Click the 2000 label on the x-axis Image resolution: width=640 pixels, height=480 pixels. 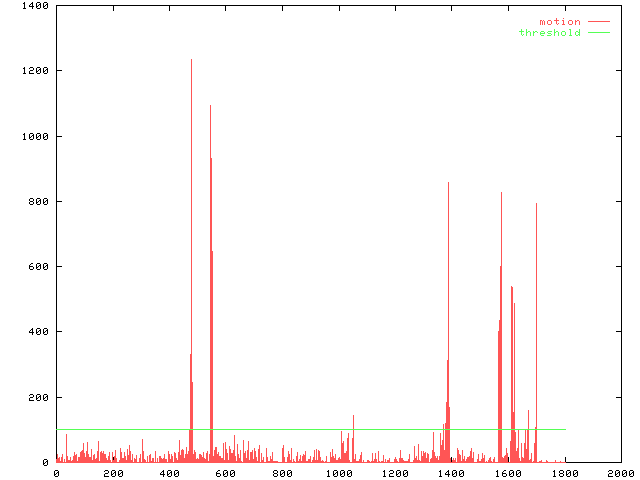[x=621, y=473]
